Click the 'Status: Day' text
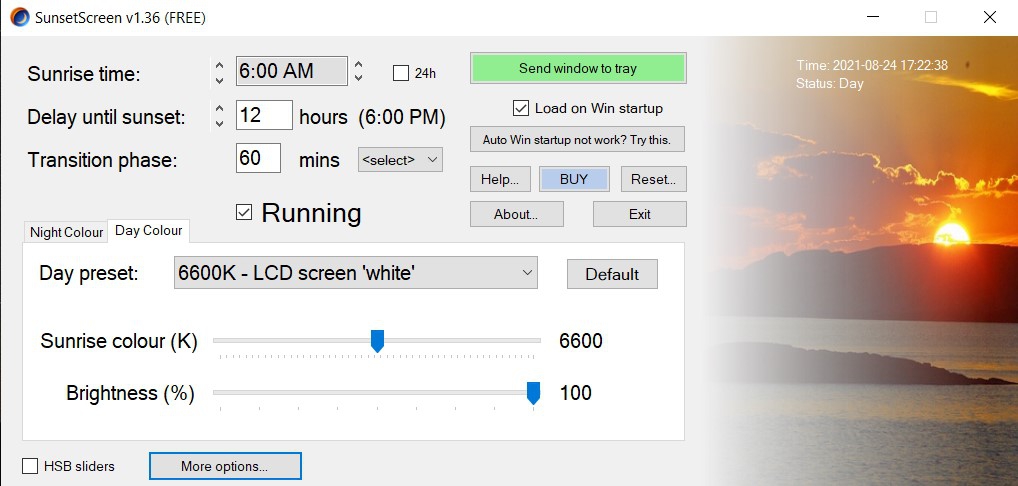The height and width of the screenshot is (486, 1018). coord(830,83)
